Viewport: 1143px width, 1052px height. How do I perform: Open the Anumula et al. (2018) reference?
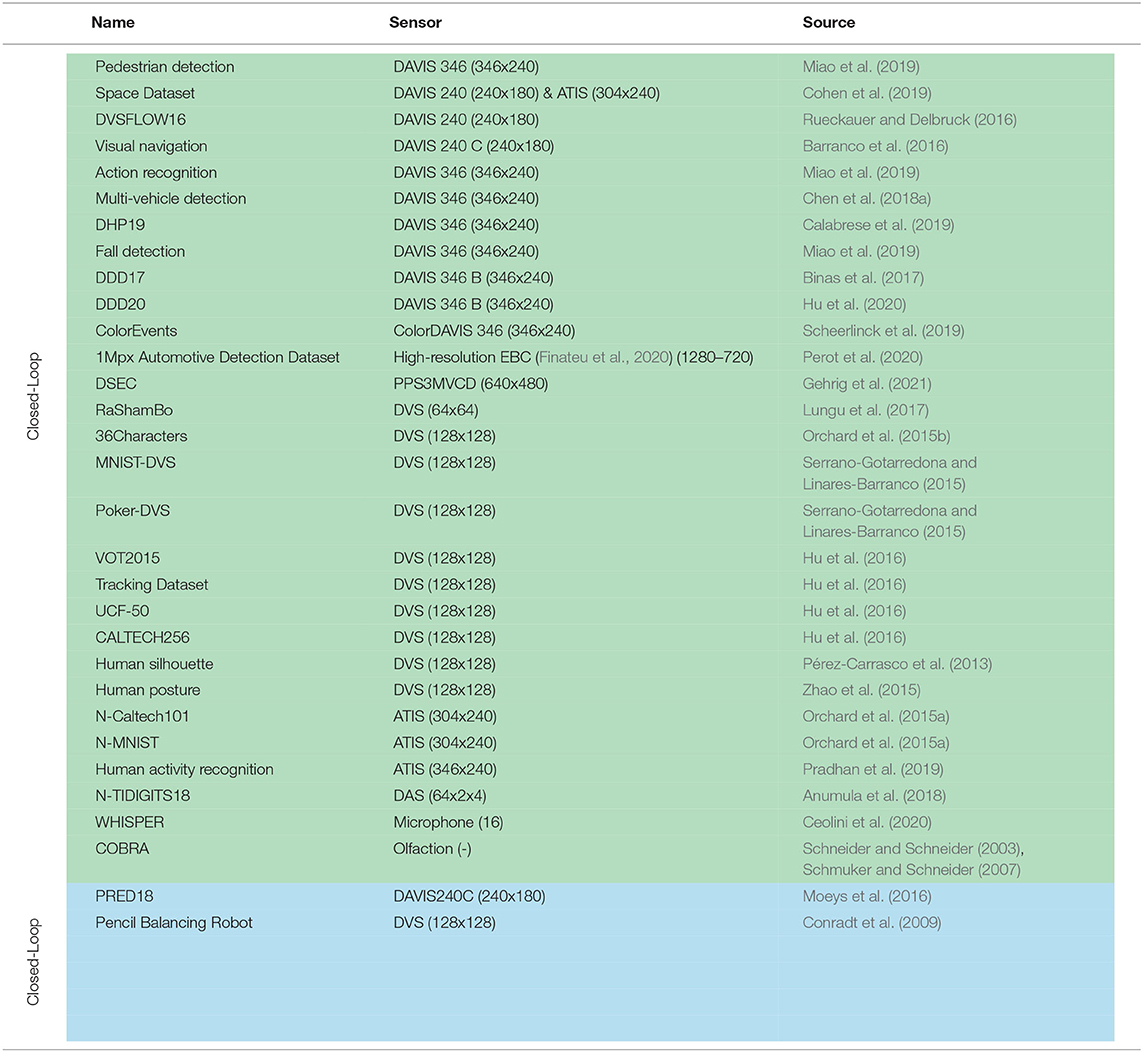[874, 795]
